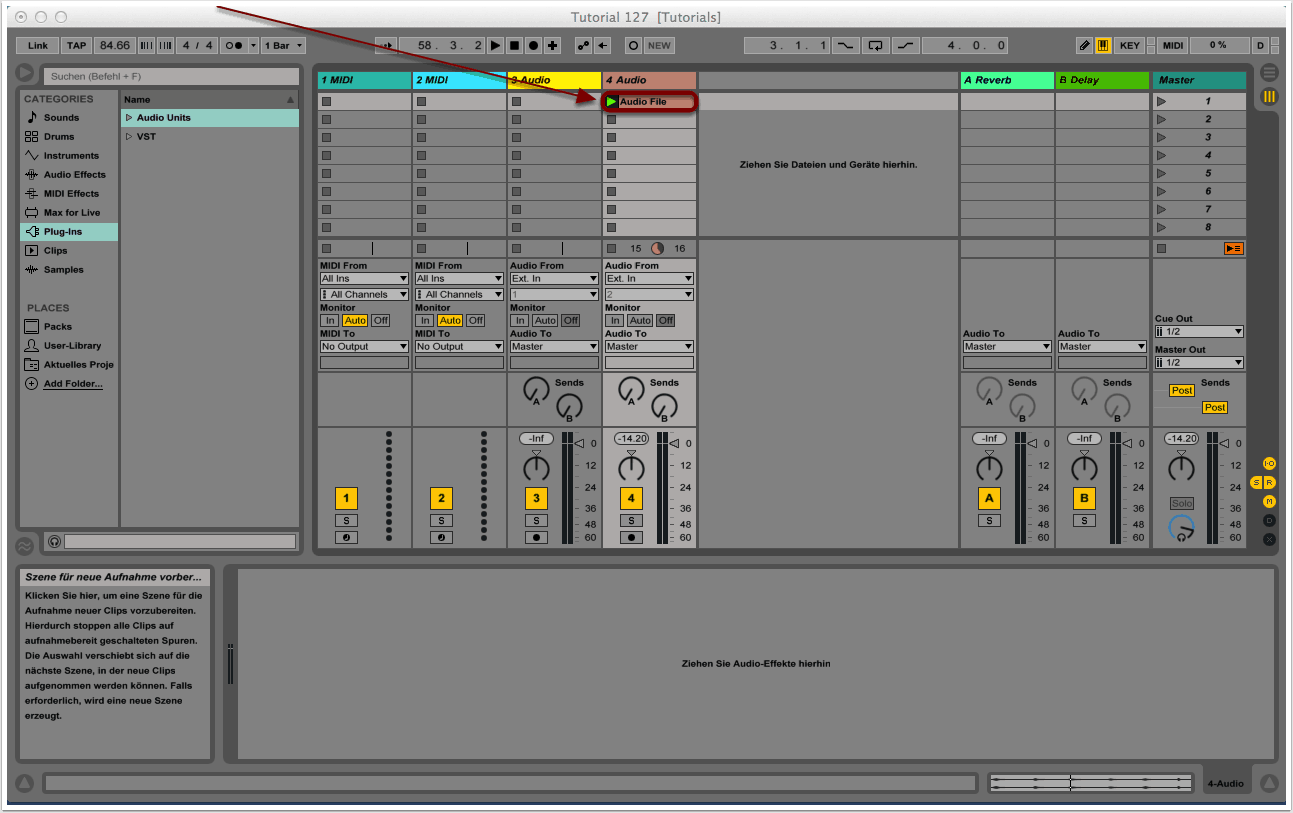The height and width of the screenshot is (813, 1293).
Task: Arm track 4 Audio for recording
Action: (x=631, y=537)
